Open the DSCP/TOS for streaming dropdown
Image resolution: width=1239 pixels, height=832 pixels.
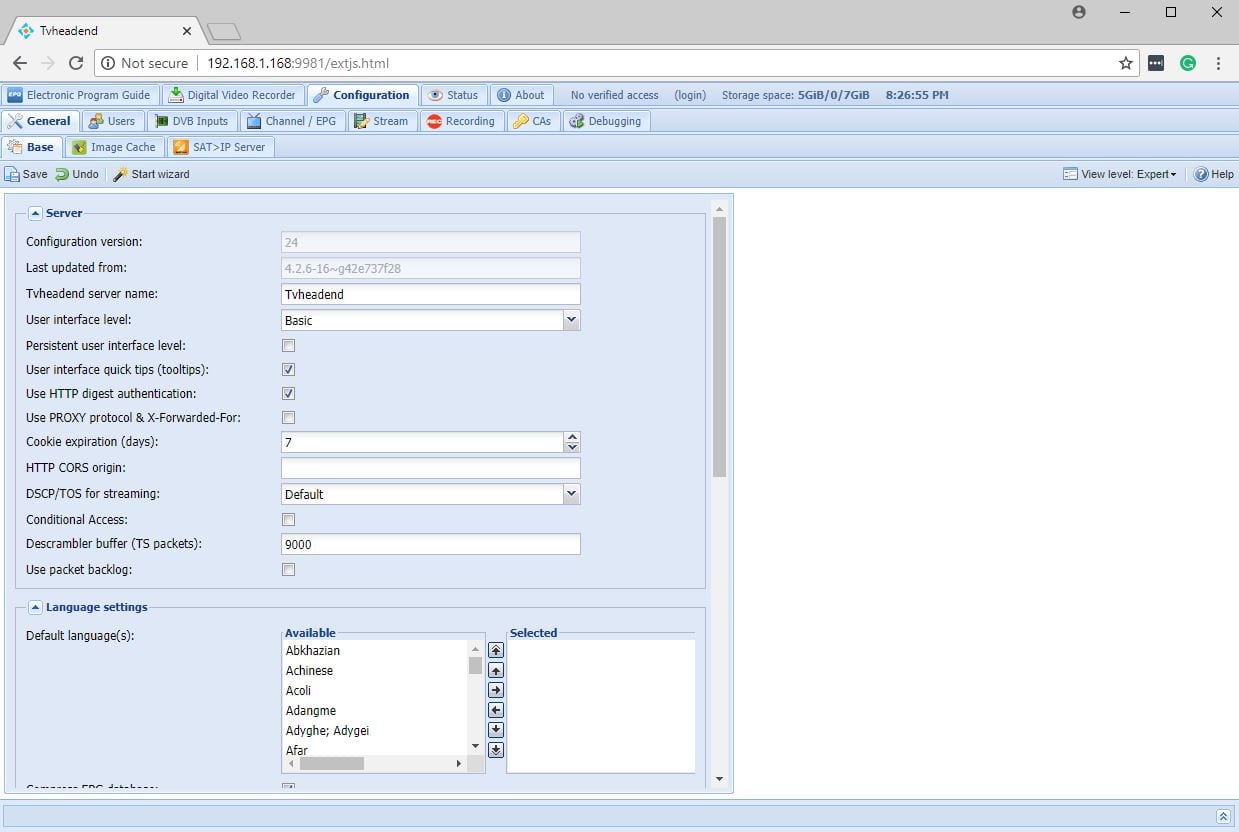pos(571,494)
